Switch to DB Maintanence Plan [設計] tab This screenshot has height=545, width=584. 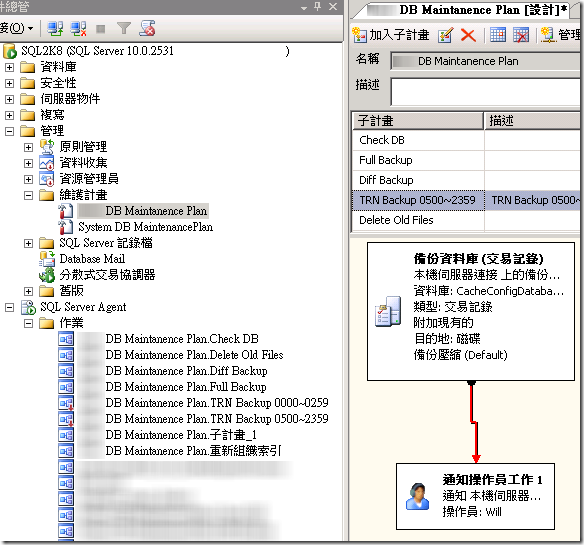(466, 10)
